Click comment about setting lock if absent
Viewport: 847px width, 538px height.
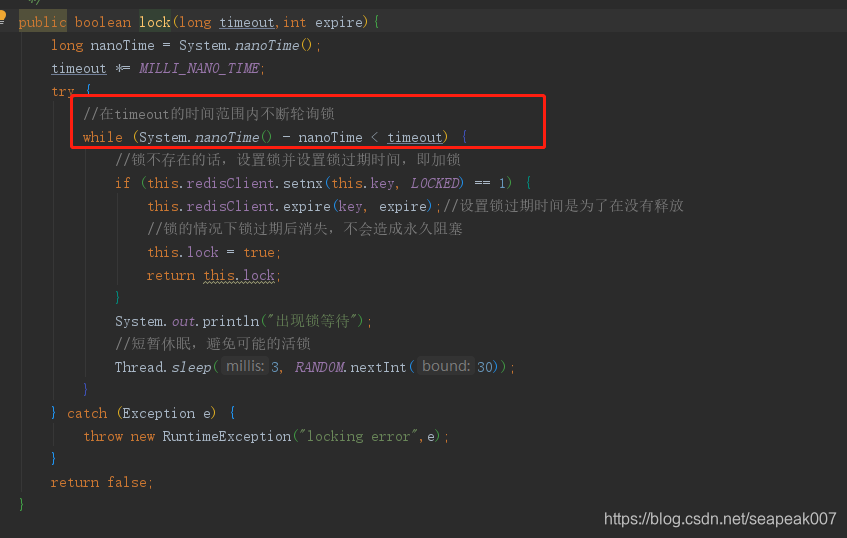tap(287, 160)
